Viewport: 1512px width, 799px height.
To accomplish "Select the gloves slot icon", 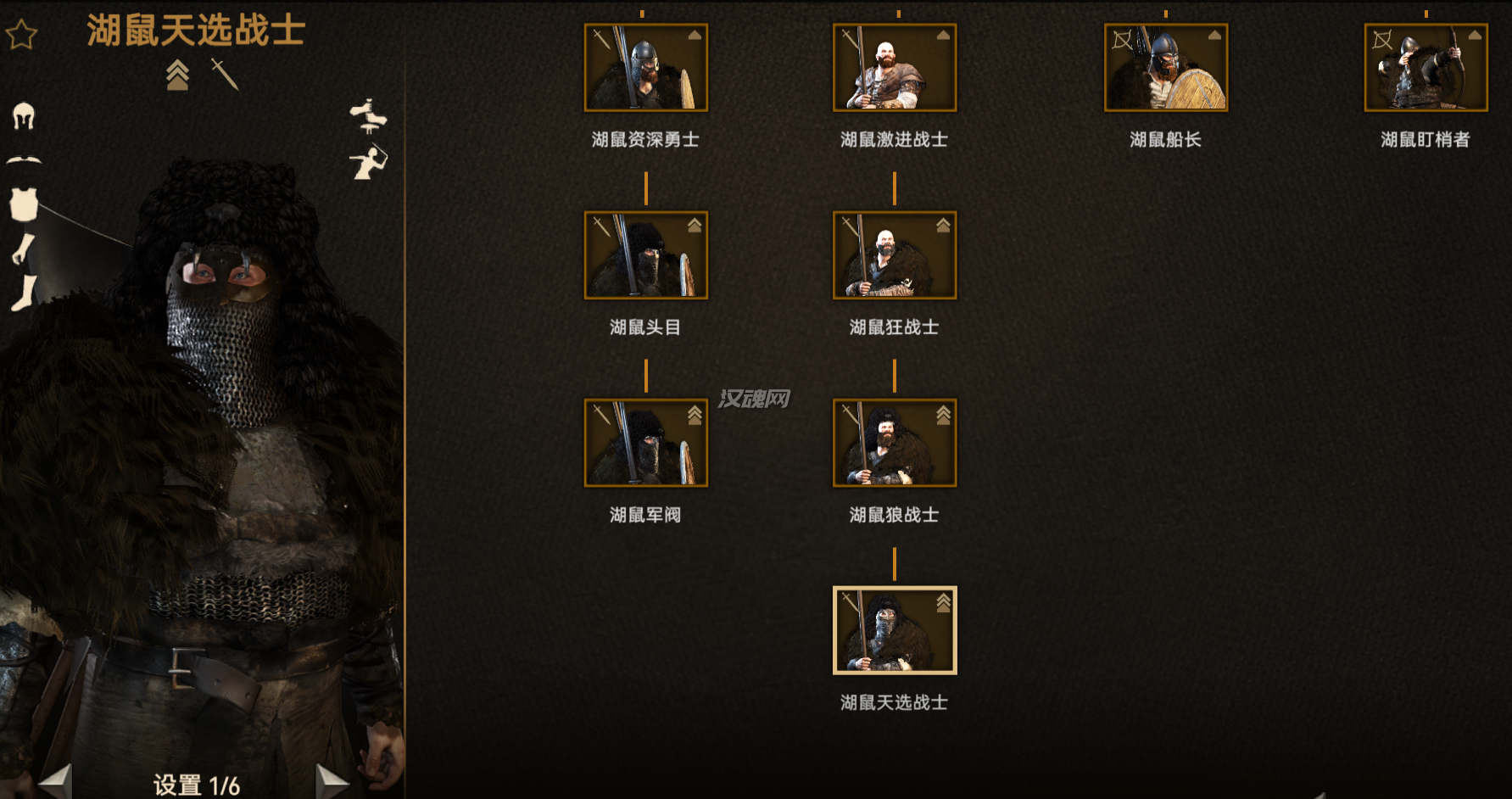I will click(23, 249).
